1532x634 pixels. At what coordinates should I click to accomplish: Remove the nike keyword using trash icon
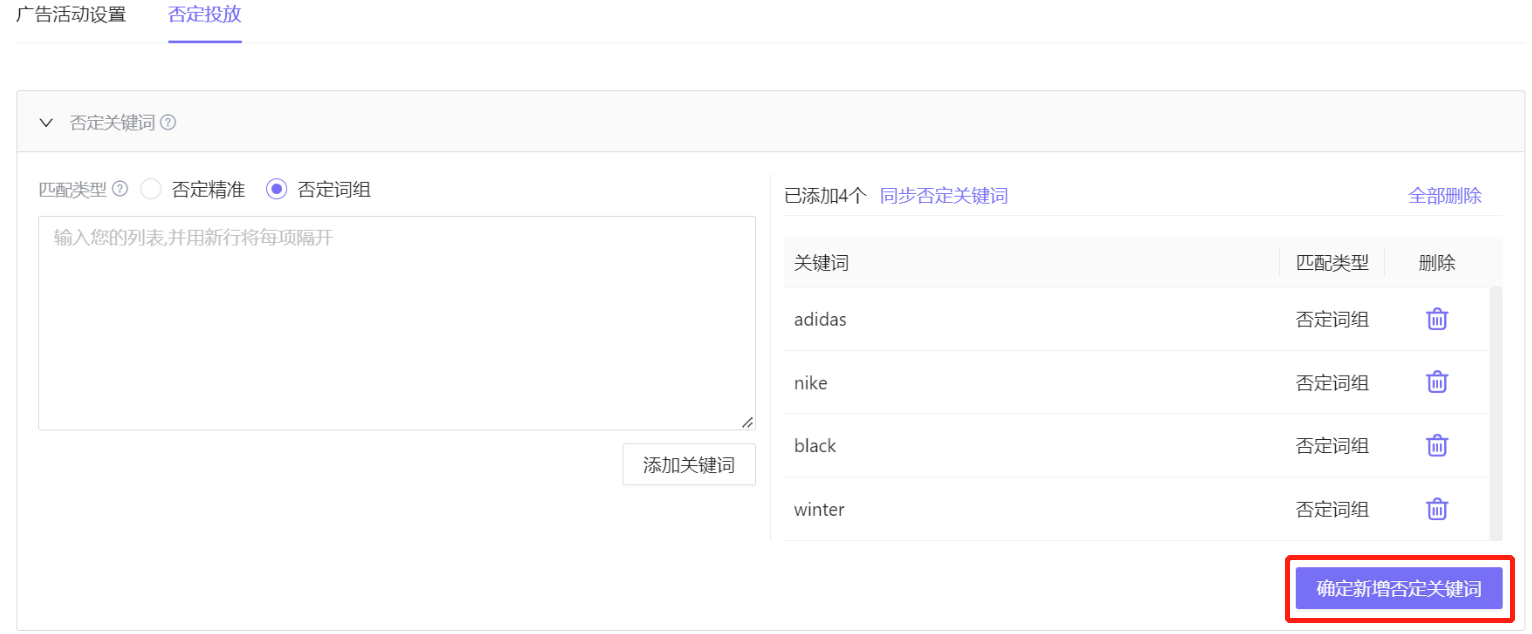pos(1437,382)
